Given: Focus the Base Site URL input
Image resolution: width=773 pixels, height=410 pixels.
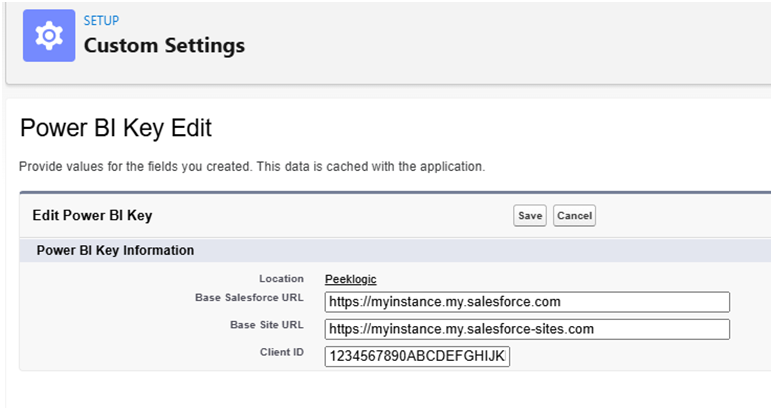Looking at the screenshot, I should [x=527, y=329].
